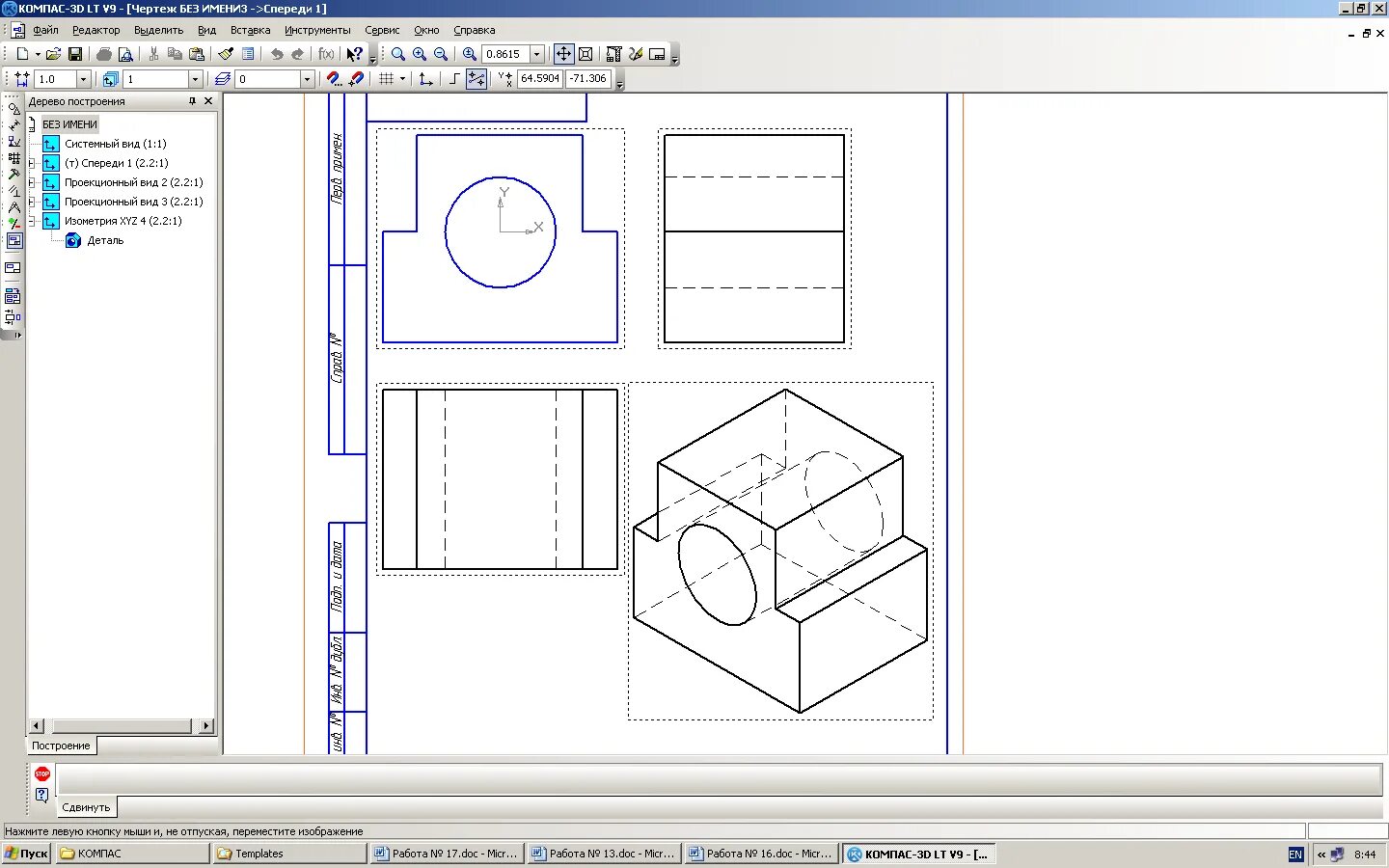Open the Вставка menu

click(x=250, y=30)
